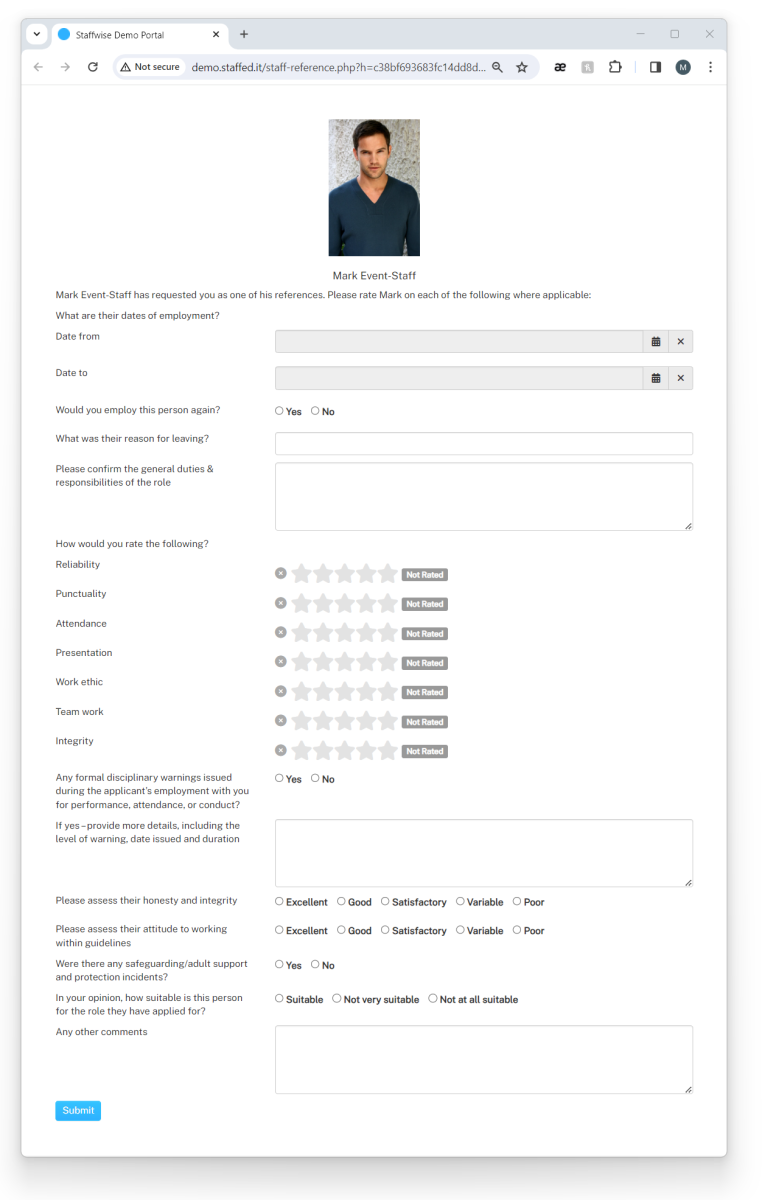Click the reason for leaving text field

click(x=484, y=443)
